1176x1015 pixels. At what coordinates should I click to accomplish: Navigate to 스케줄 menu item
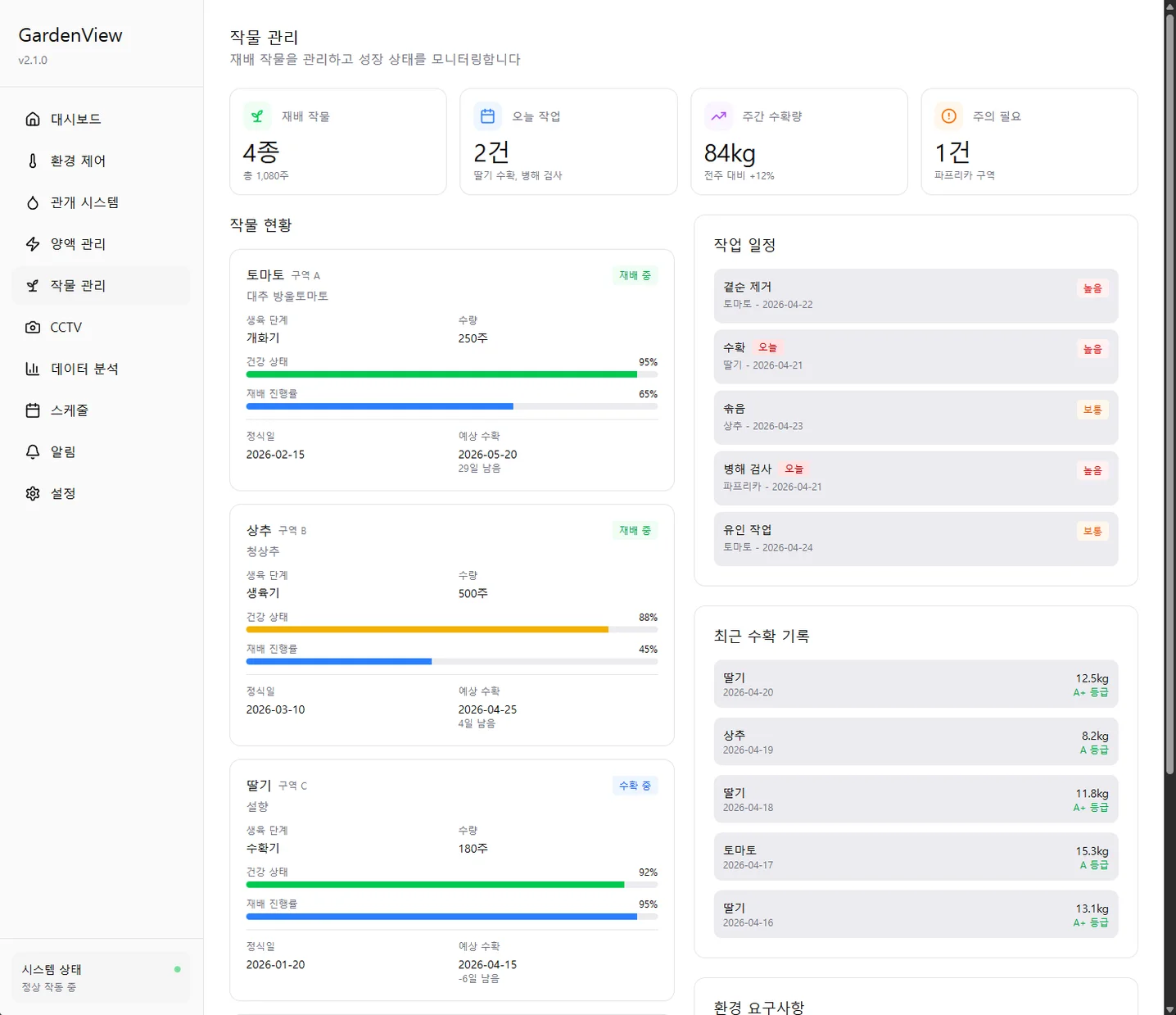pyautogui.click(x=101, y=410)
